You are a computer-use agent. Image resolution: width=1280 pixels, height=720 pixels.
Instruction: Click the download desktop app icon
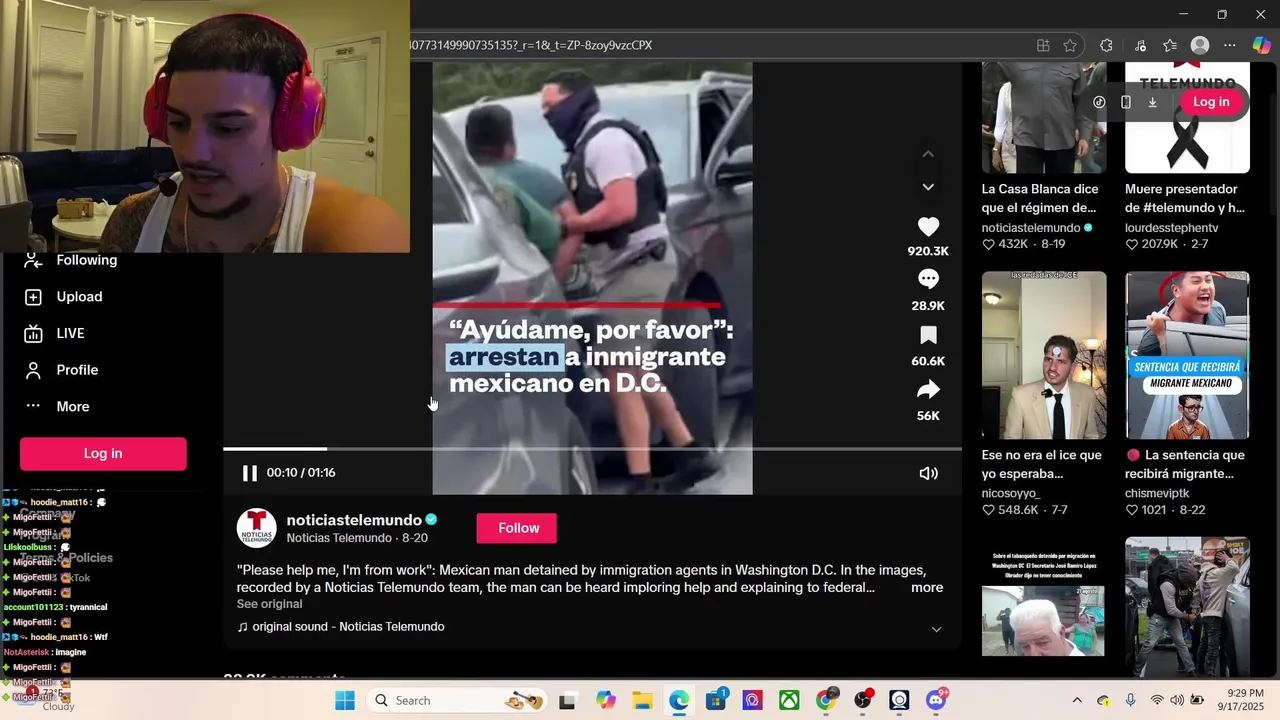tap(1152, 102)
